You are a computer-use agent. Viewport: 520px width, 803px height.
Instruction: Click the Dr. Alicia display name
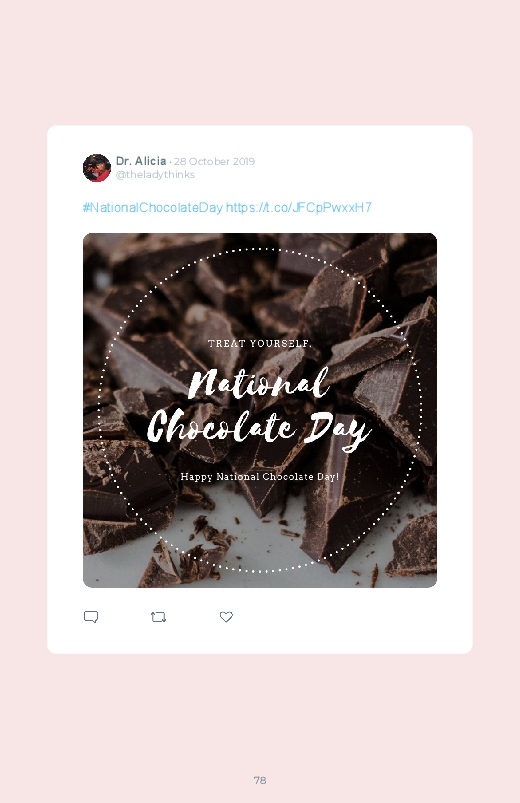(141, 161)
